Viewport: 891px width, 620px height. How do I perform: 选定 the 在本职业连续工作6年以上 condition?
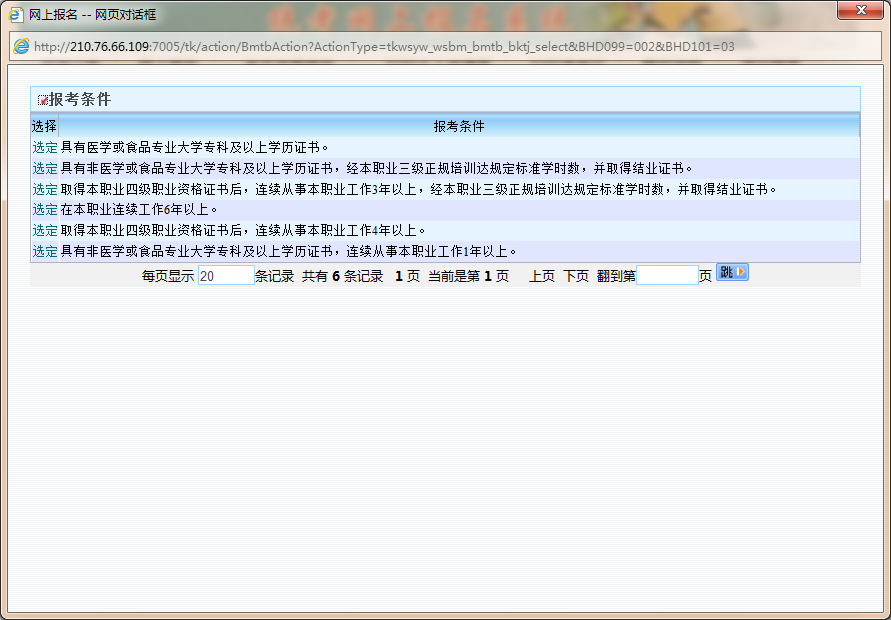pos(44,211)
